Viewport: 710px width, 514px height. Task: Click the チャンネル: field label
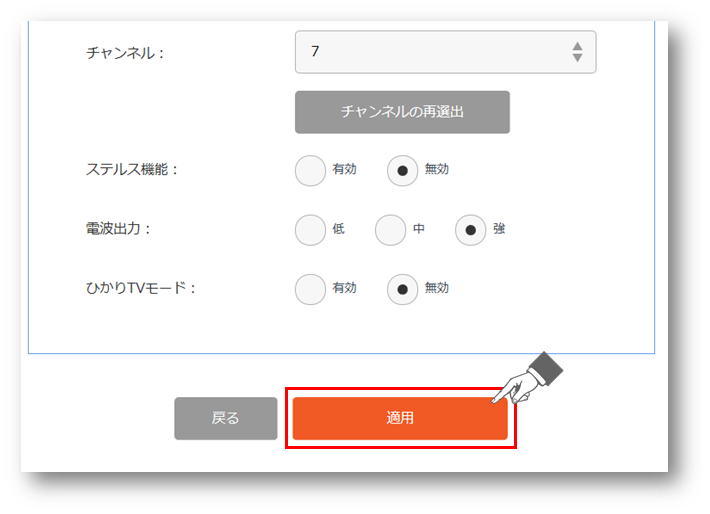[125, 53]
